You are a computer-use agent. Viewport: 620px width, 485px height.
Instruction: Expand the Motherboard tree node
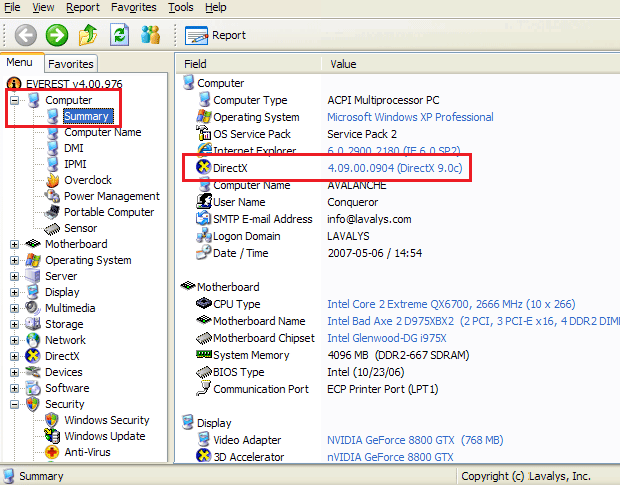pos(14,244)
